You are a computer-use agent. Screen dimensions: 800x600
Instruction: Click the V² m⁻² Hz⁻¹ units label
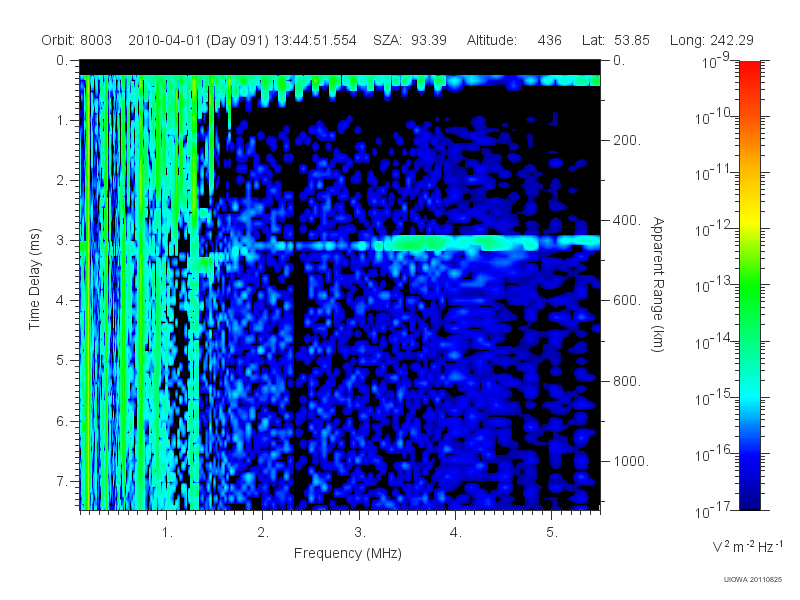click(x=747, y=546)
